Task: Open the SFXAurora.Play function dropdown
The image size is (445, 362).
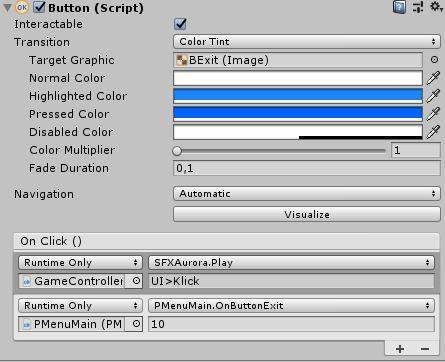Action: click(x=291, y=263)
